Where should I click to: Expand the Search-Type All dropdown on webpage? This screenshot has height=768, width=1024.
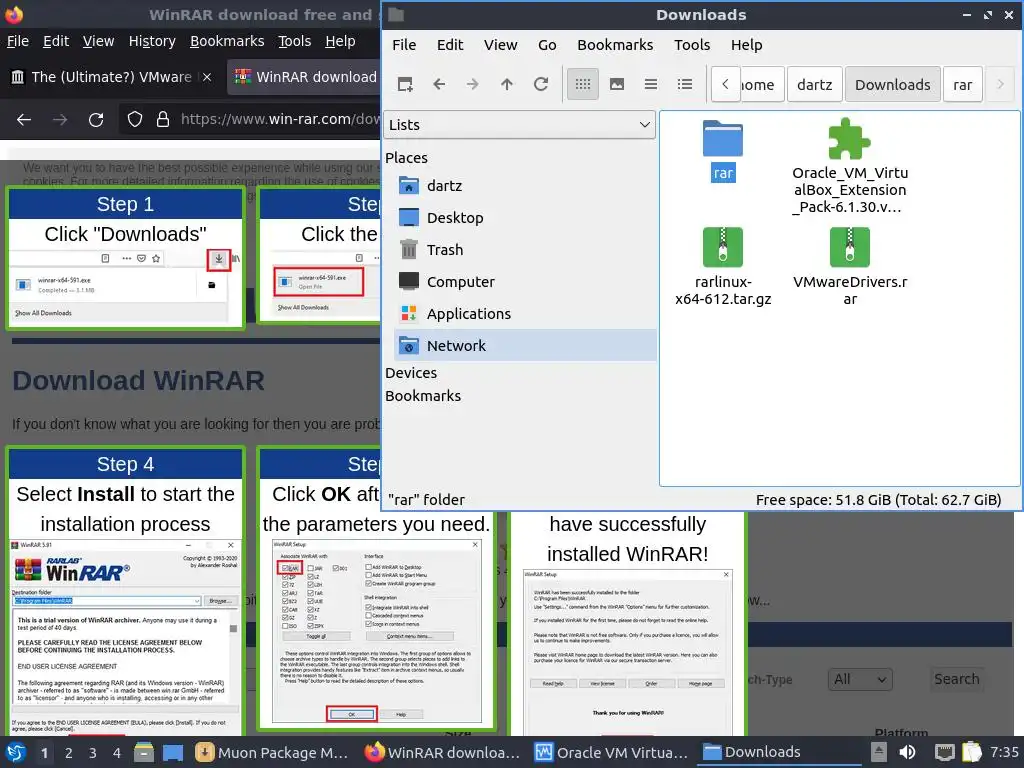(x=859, y=679)
